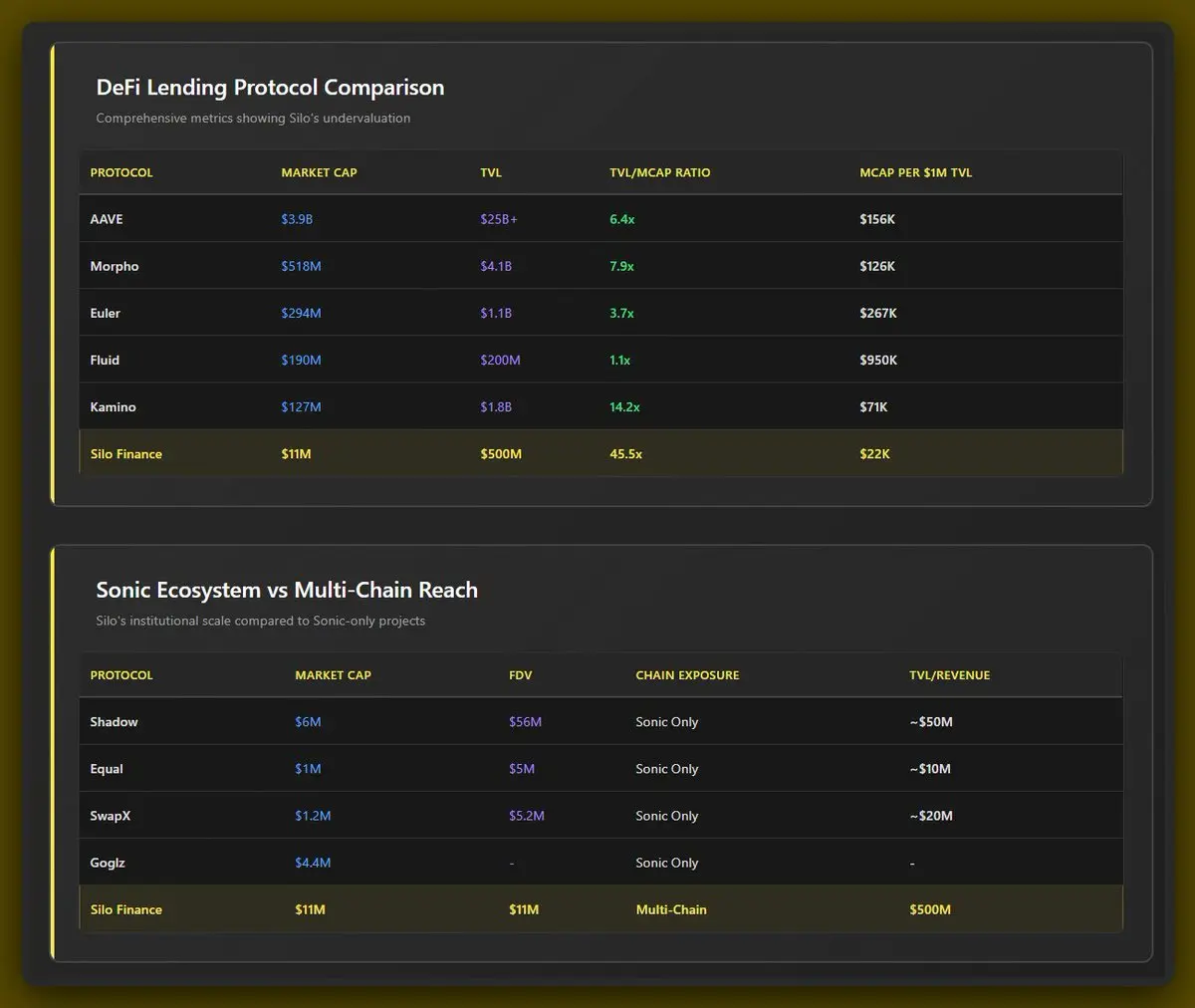This screenshot has width=1195, height=1008.
Task: Click Silo Finance's 45.5x ratio
Action: click(x=625, y=454)
